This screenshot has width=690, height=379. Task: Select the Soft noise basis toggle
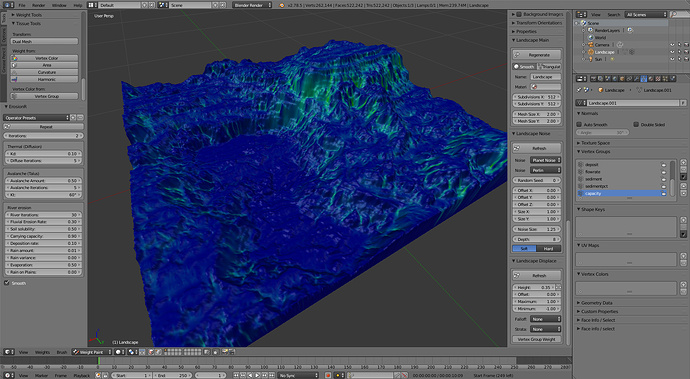(x=524, y=249)
